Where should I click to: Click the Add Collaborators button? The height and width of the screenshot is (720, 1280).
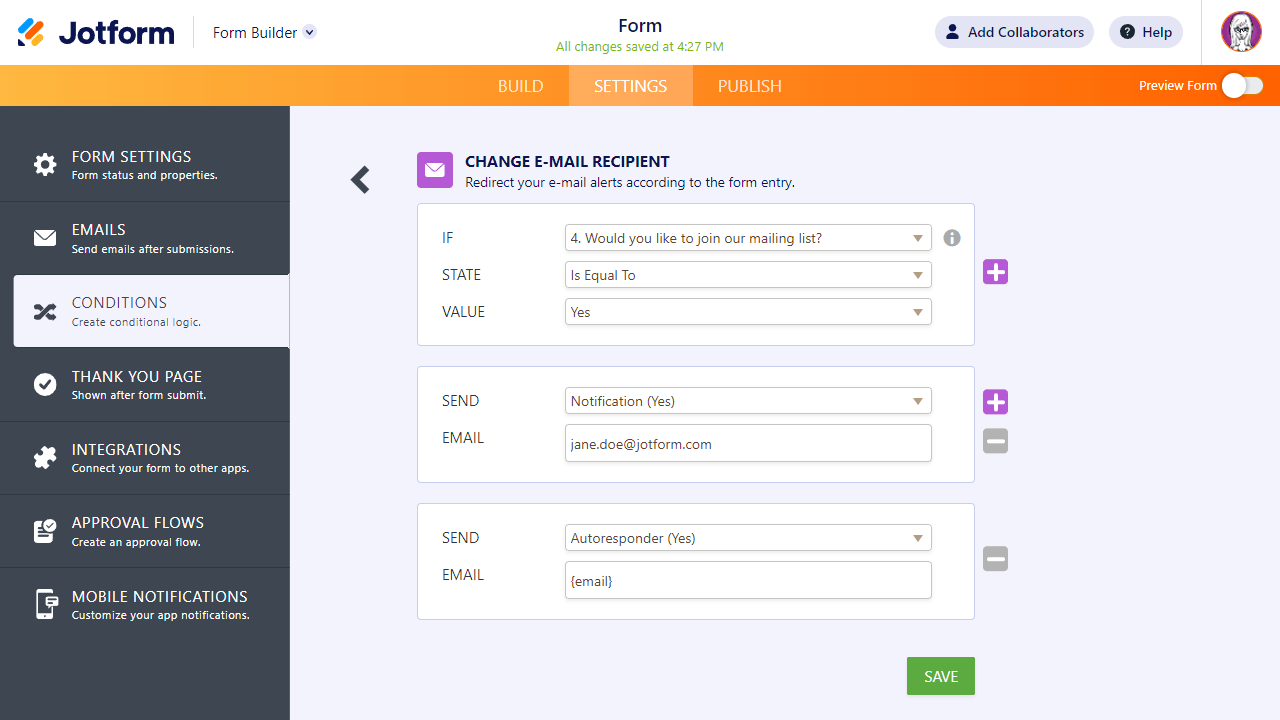click(x=1014, y=32)
